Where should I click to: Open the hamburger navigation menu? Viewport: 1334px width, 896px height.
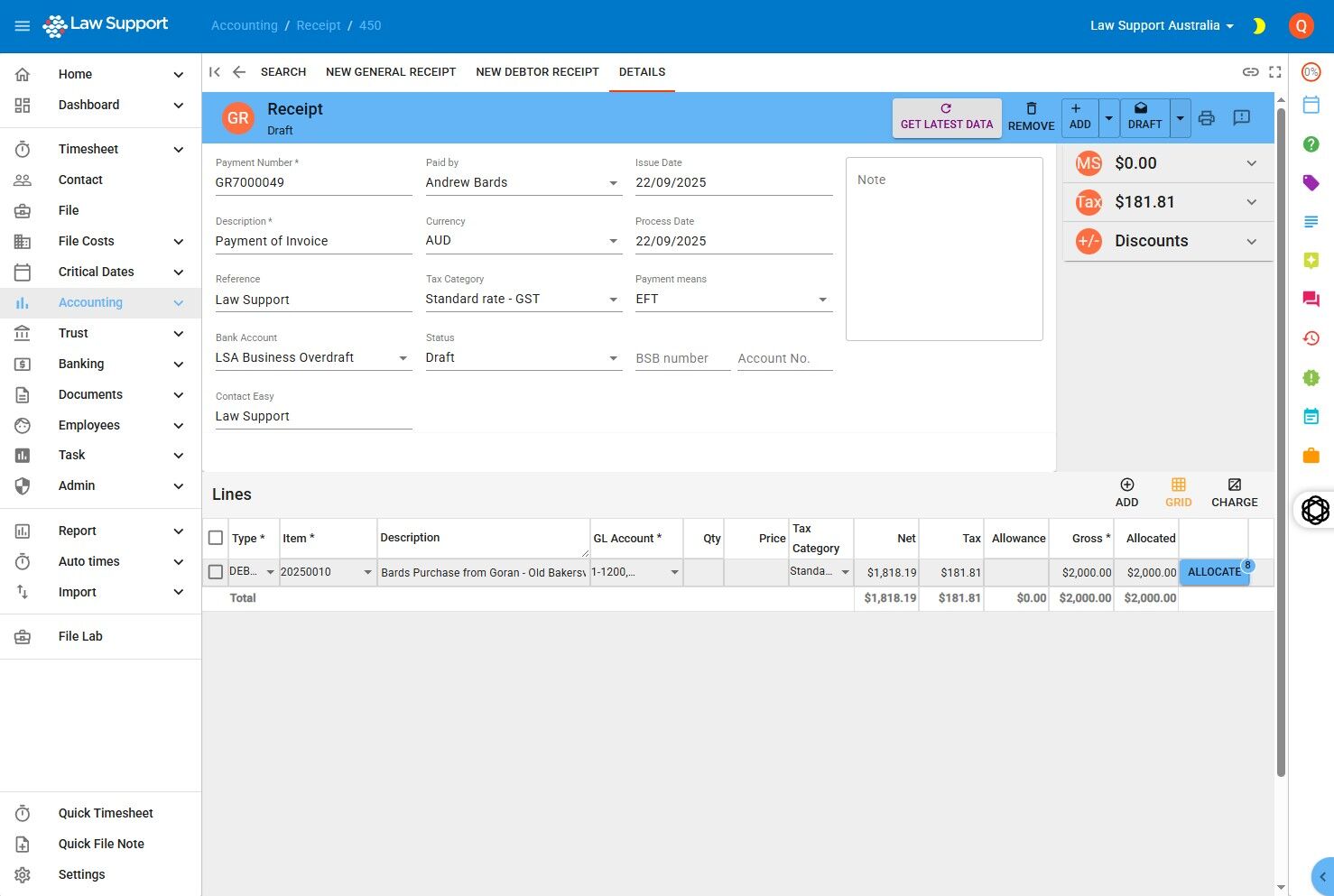[x=23, y=26]
